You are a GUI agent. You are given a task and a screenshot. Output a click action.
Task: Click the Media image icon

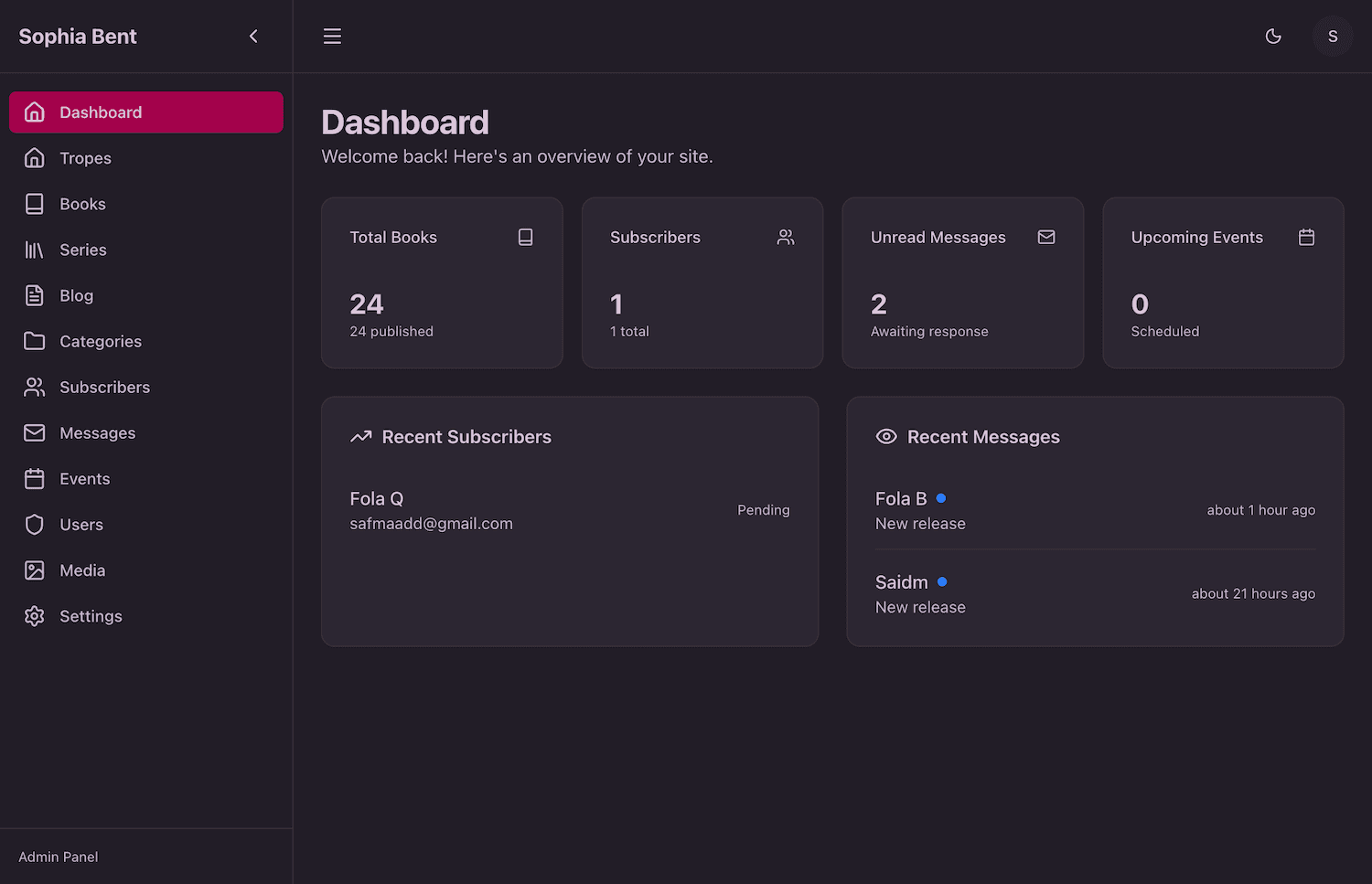34,570
